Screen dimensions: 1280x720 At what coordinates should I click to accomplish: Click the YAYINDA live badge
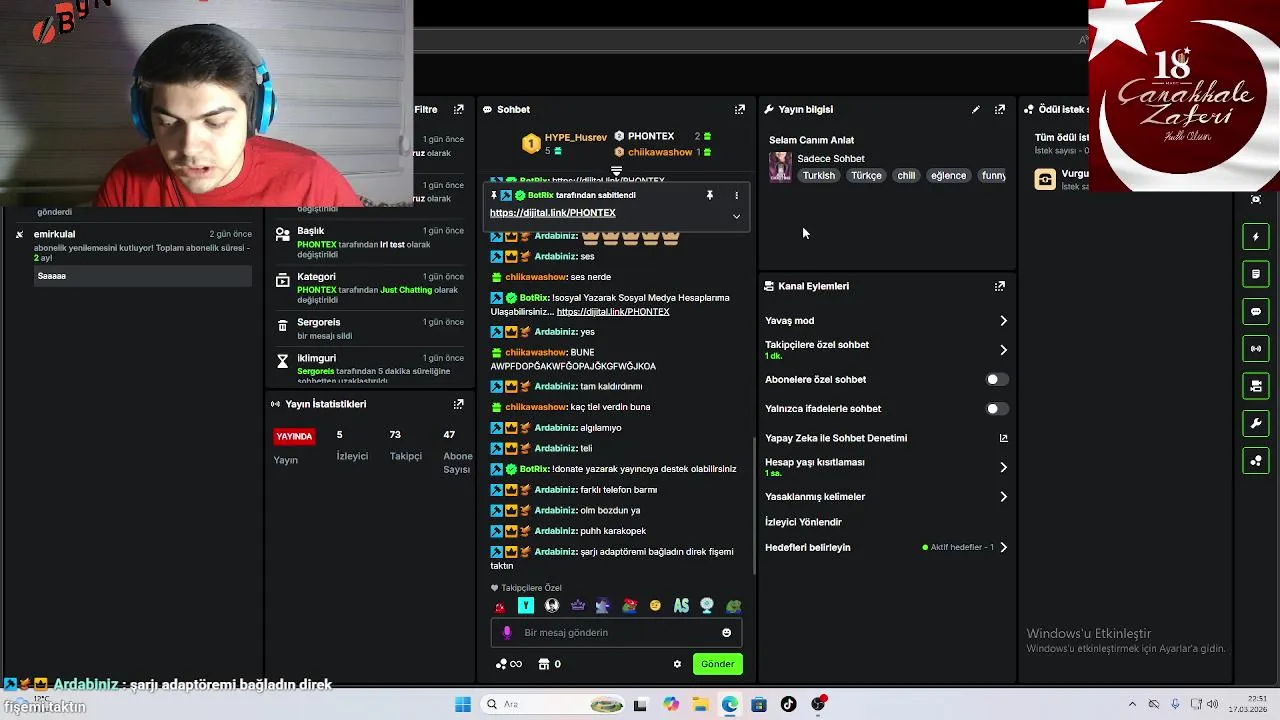tap(294, 436)
